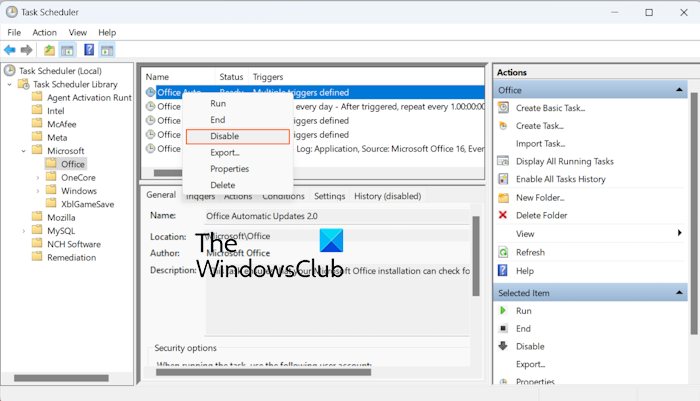Click Delete Folder in Actions pane

point(542,215)
